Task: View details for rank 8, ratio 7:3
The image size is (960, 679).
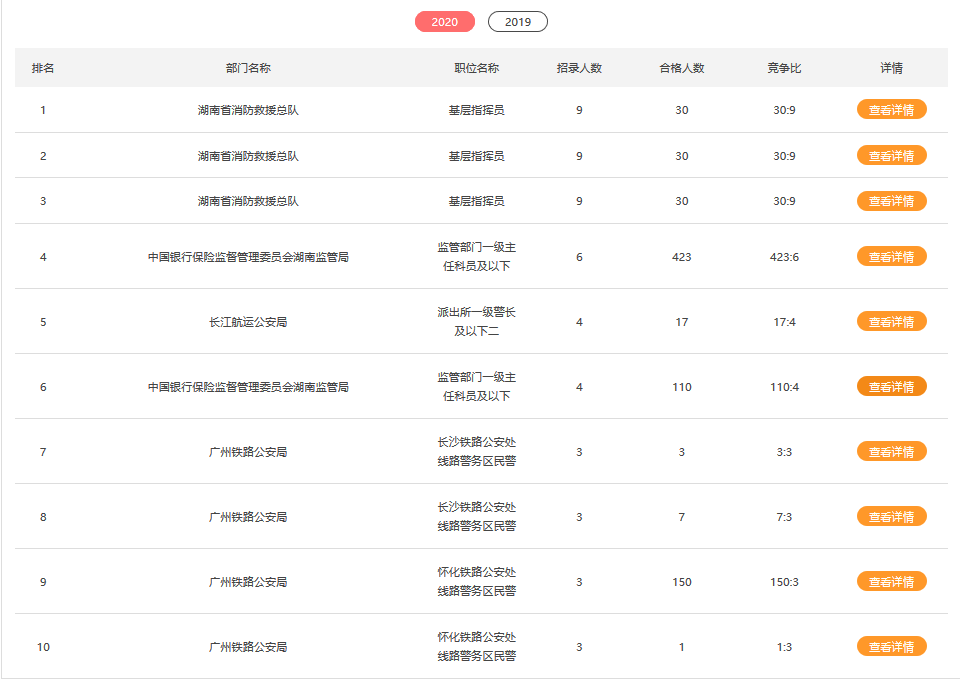Action: [891, 516]
